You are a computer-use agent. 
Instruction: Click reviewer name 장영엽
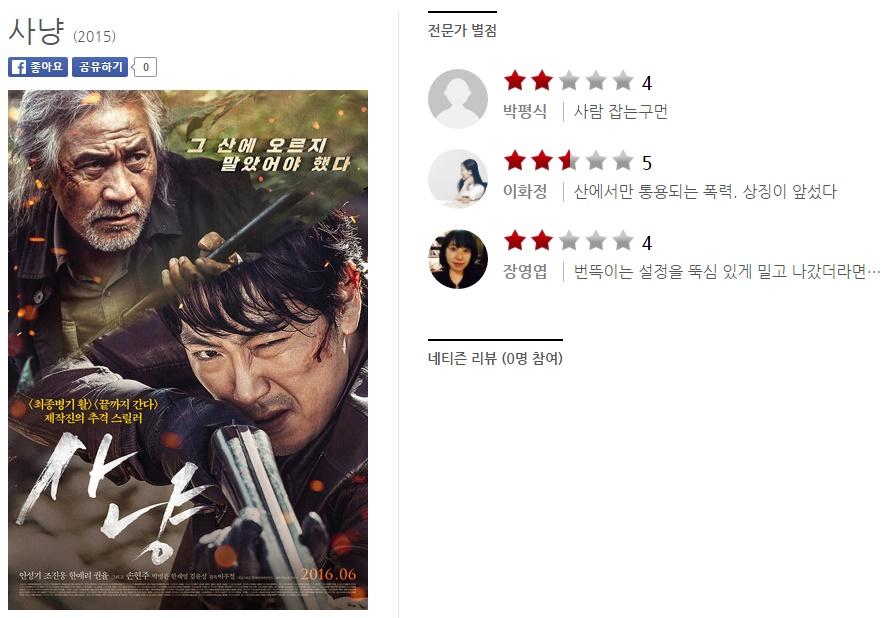pyautogui.click(x=525, y=271)
